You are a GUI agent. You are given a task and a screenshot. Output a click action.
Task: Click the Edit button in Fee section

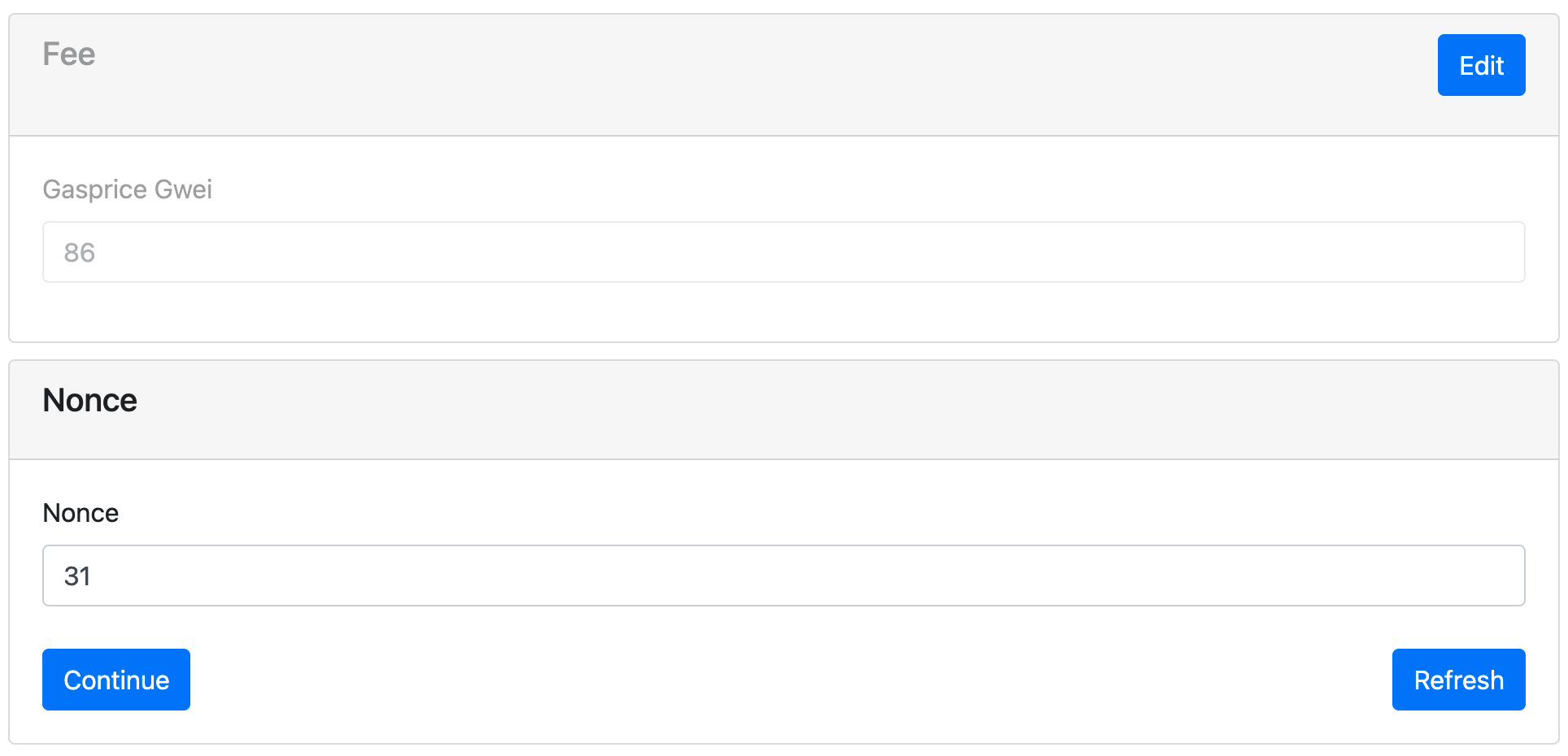point(1480,65)
